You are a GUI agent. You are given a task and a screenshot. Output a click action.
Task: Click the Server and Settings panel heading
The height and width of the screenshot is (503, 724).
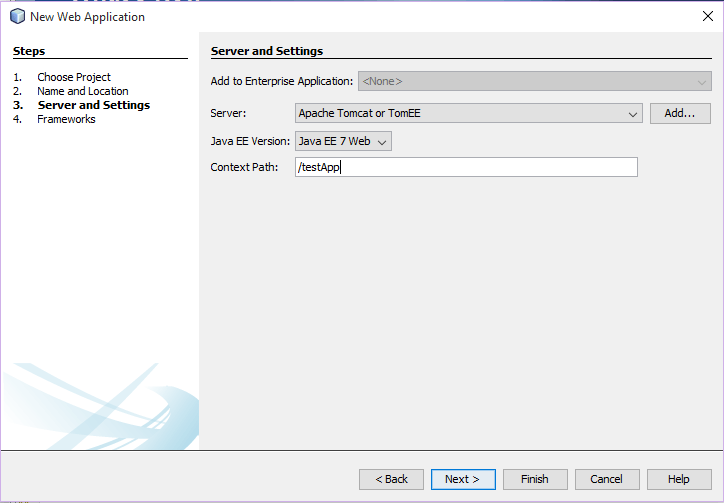(267, 51)
